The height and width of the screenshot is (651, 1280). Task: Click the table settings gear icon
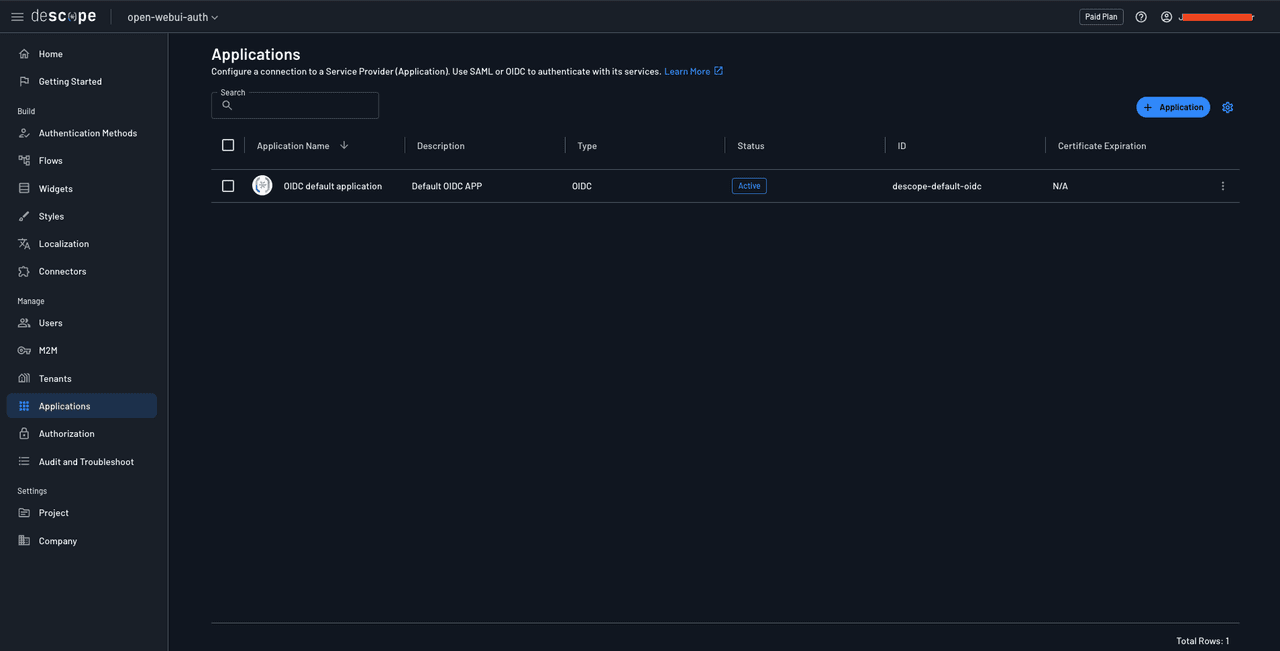pos(1228,107)
